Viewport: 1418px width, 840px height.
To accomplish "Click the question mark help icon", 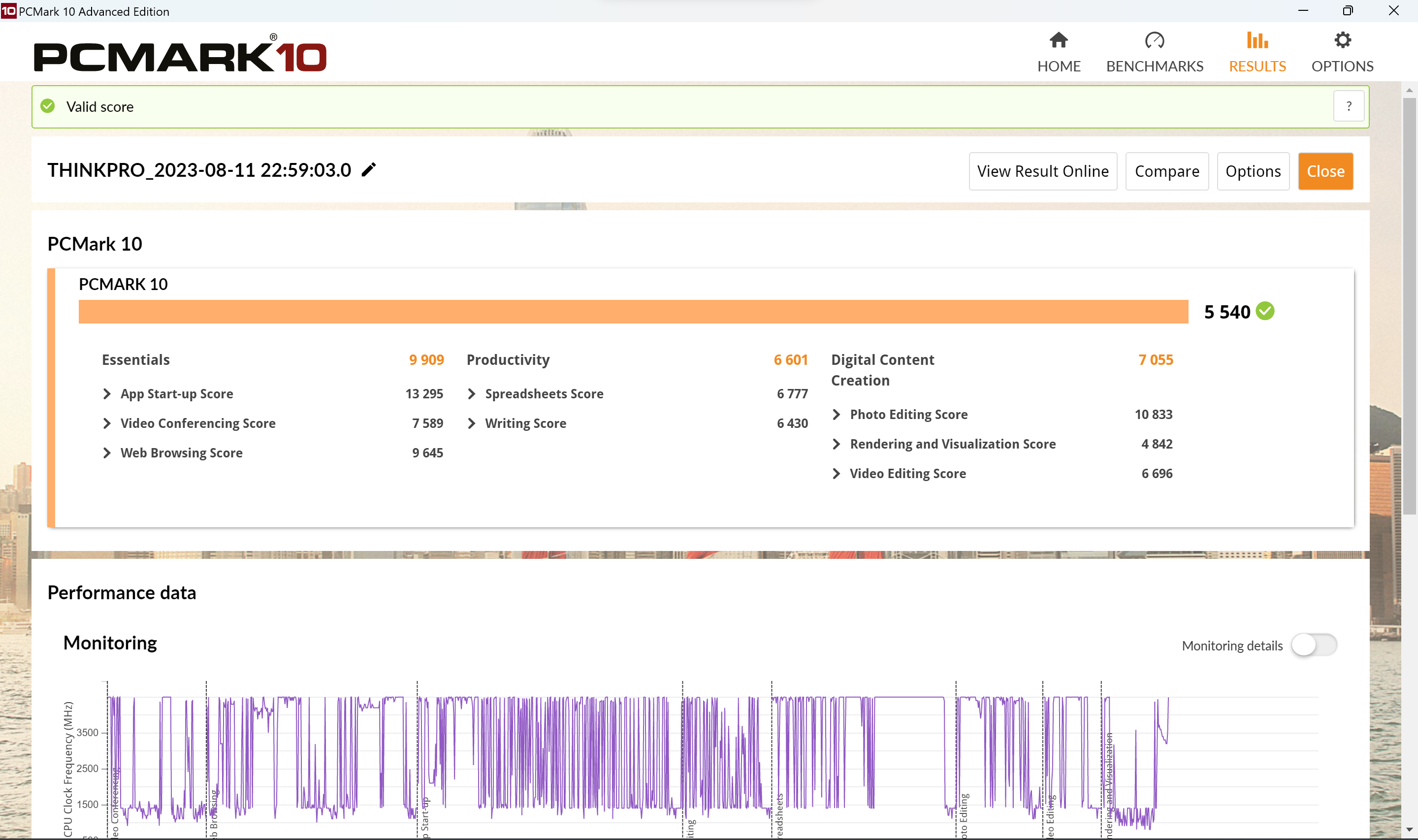I will (1349, 106).
